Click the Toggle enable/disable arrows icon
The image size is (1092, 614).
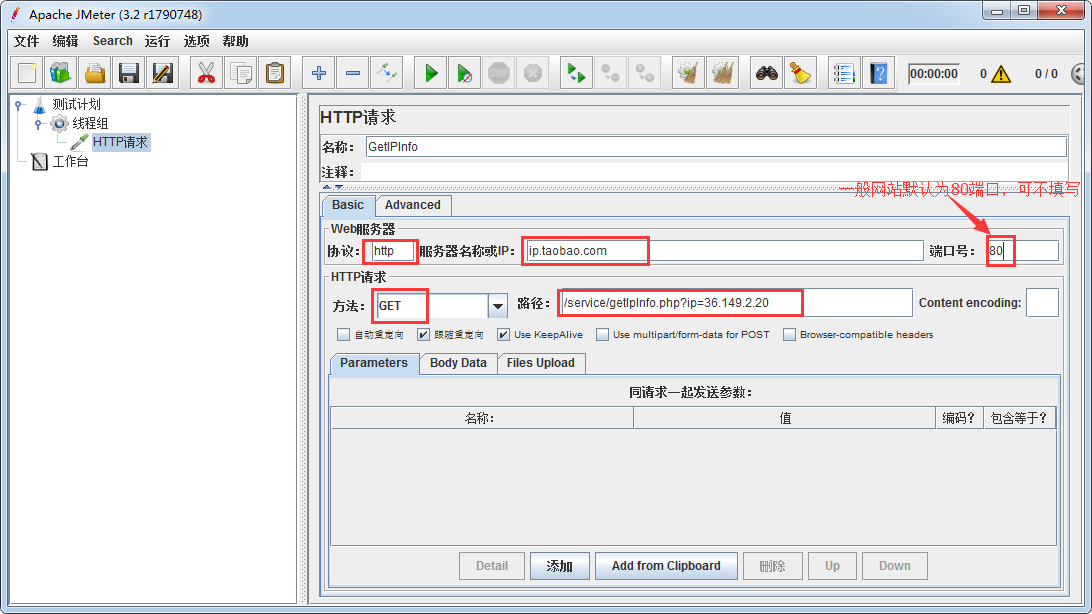(x=387, y=73)
